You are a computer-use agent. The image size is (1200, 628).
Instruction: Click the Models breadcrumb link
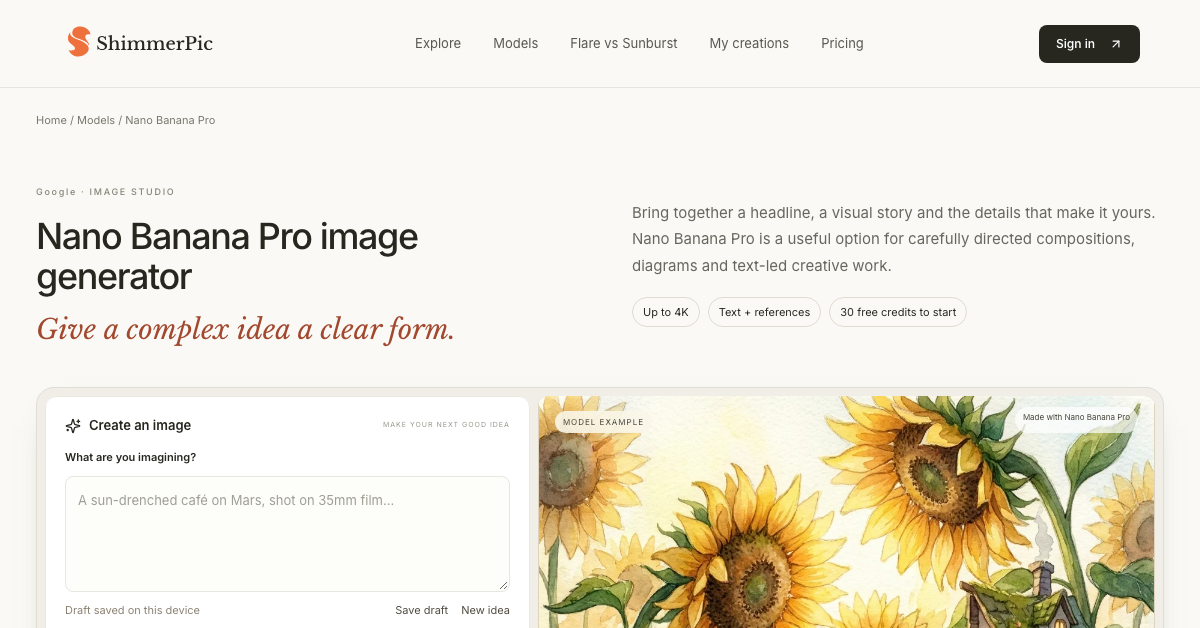96,120
